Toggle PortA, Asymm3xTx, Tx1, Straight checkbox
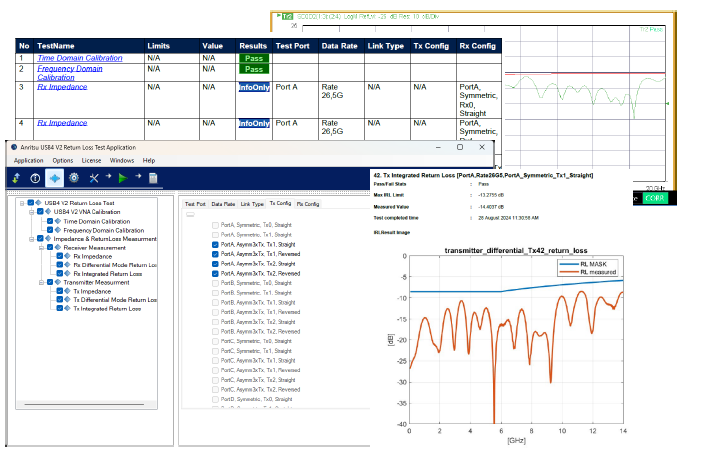Viewport: 717px width, 453px height. tap(215, 244)
